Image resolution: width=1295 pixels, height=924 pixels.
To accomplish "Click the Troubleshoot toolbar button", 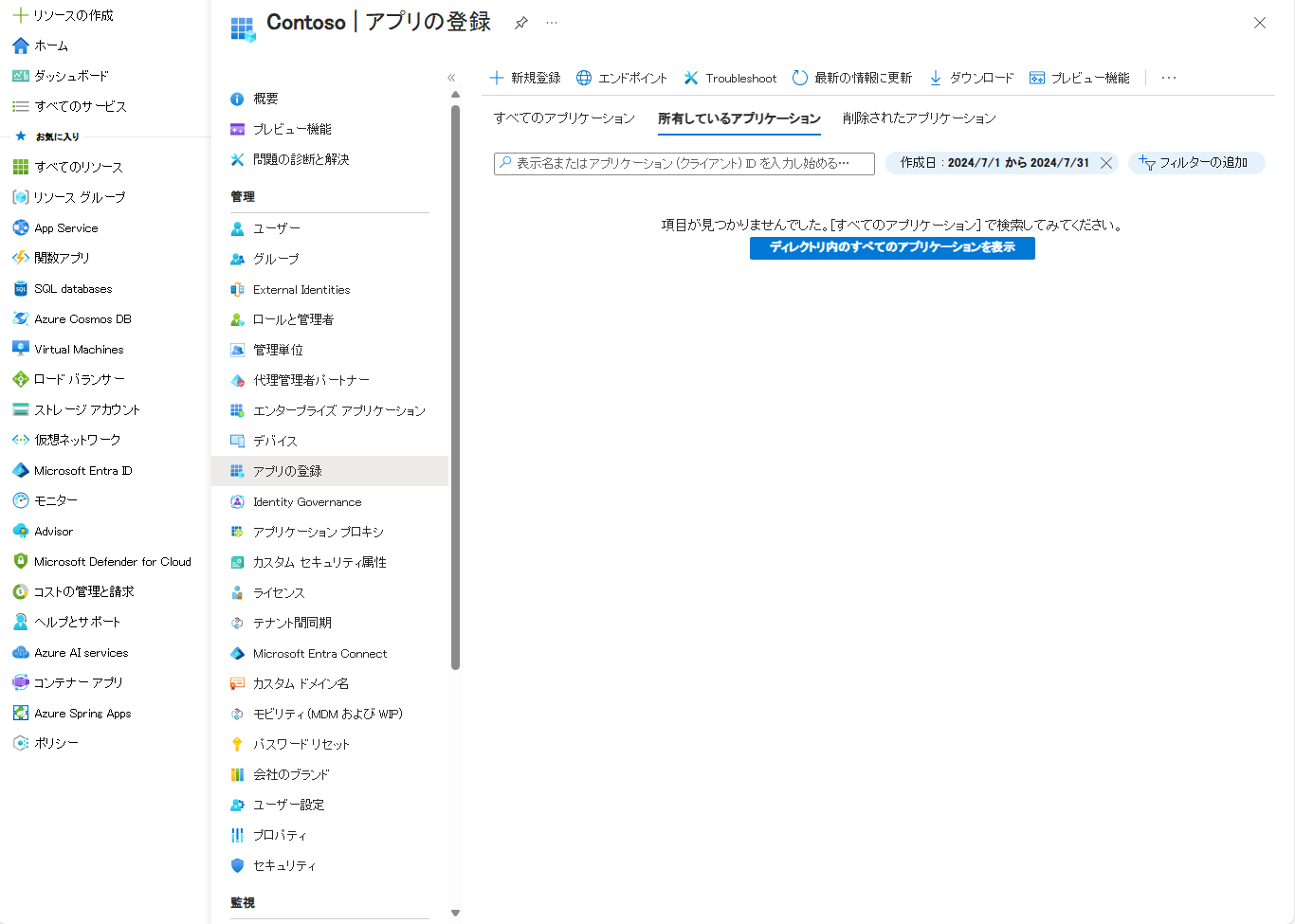I will click(x=730, y=78).
